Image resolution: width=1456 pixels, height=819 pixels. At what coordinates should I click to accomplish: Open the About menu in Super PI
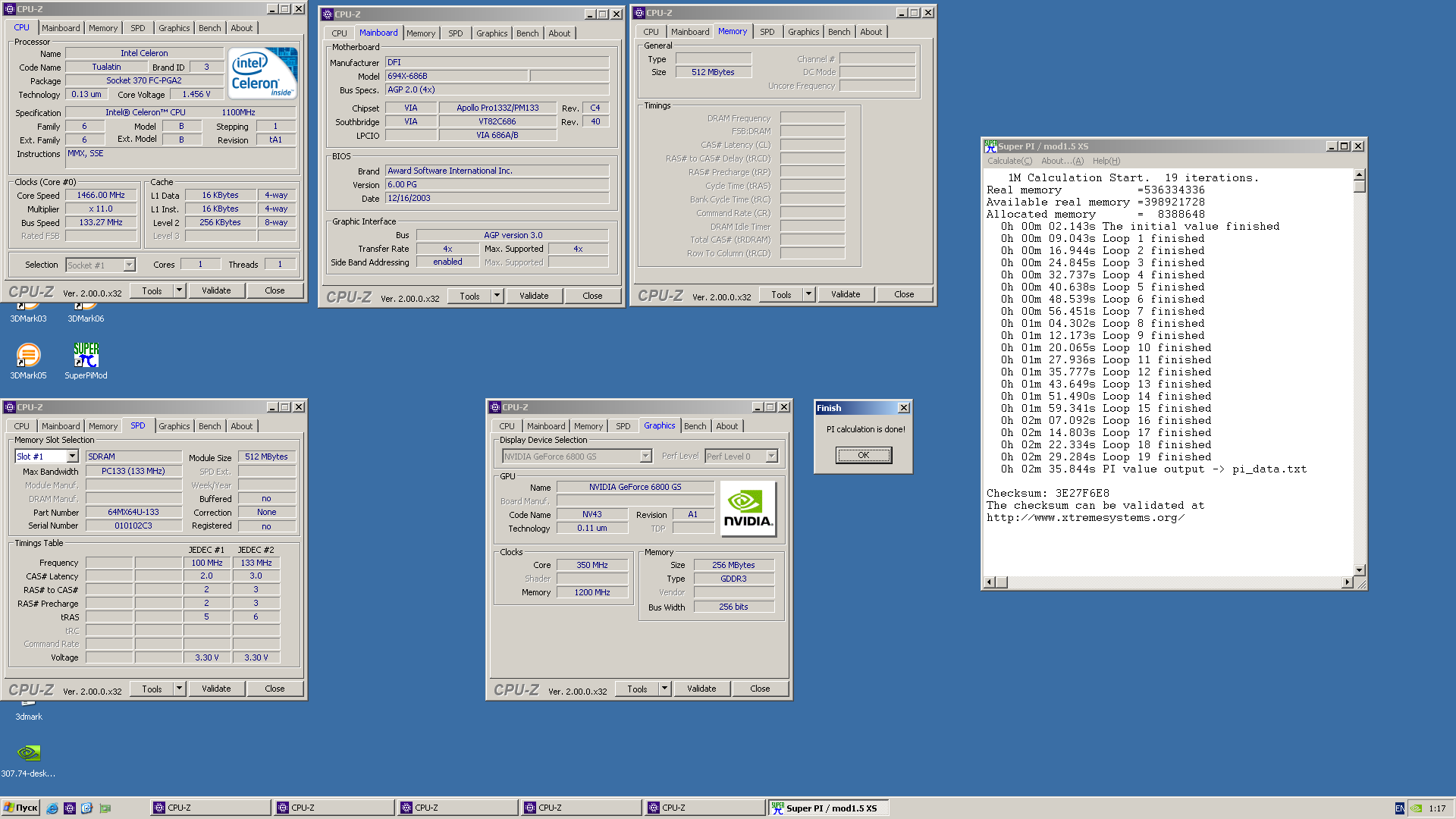pyautogui.click(x=1062, y=161)
